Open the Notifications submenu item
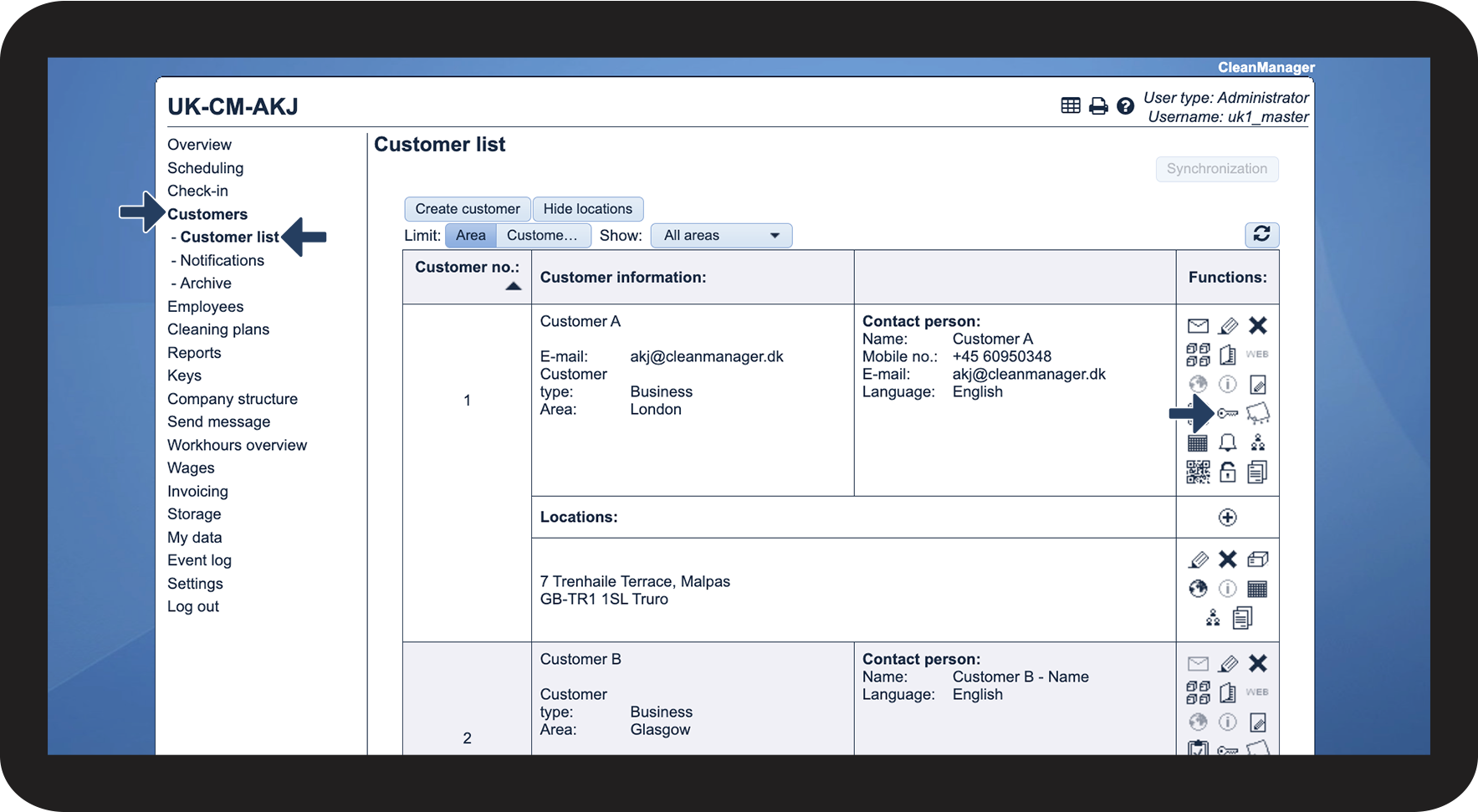 point(222,260)
